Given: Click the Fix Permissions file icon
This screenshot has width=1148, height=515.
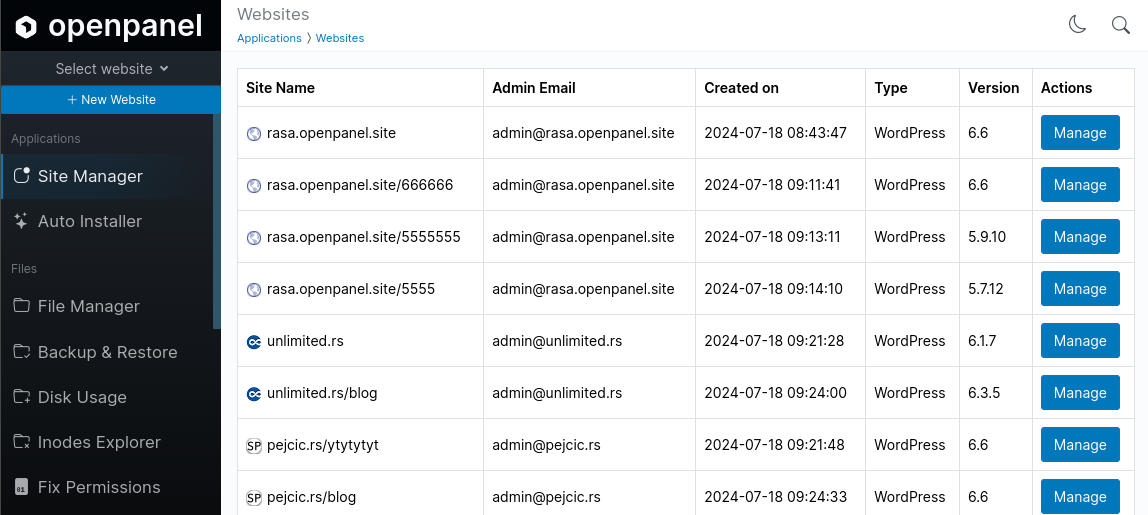Looking at the screenshot, I should 22,487.
